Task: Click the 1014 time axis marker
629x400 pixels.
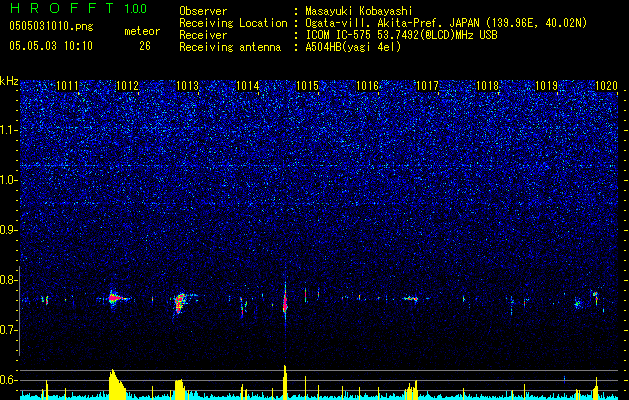Action: point(248,86)
